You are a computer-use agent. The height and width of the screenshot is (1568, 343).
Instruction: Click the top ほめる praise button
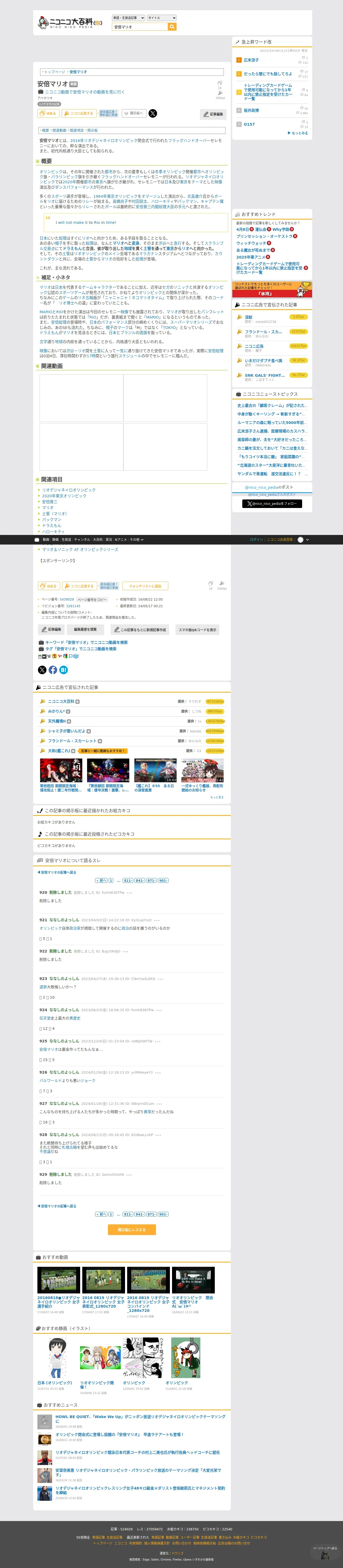click(x=48, y=113)
